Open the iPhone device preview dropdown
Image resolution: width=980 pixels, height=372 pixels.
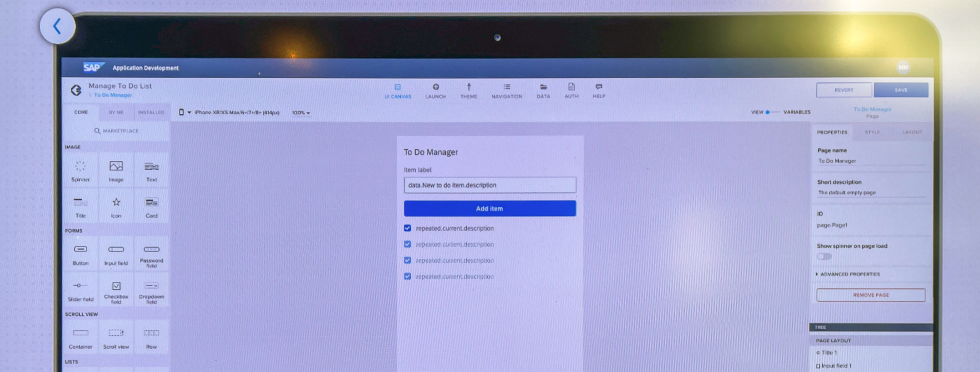click(185, 113)
